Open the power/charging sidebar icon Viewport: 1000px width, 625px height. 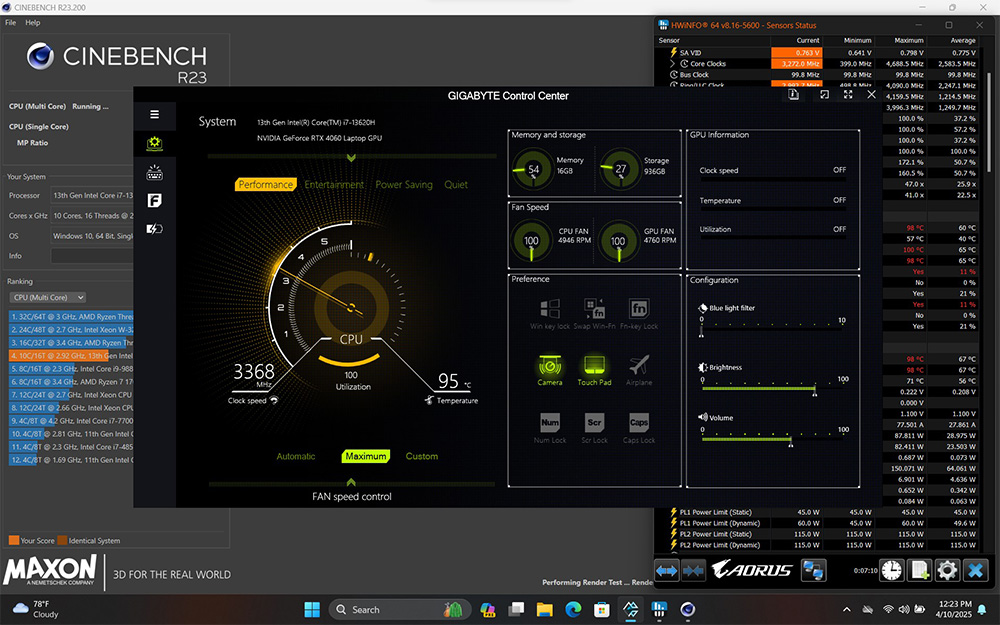[x=154, y=228]
